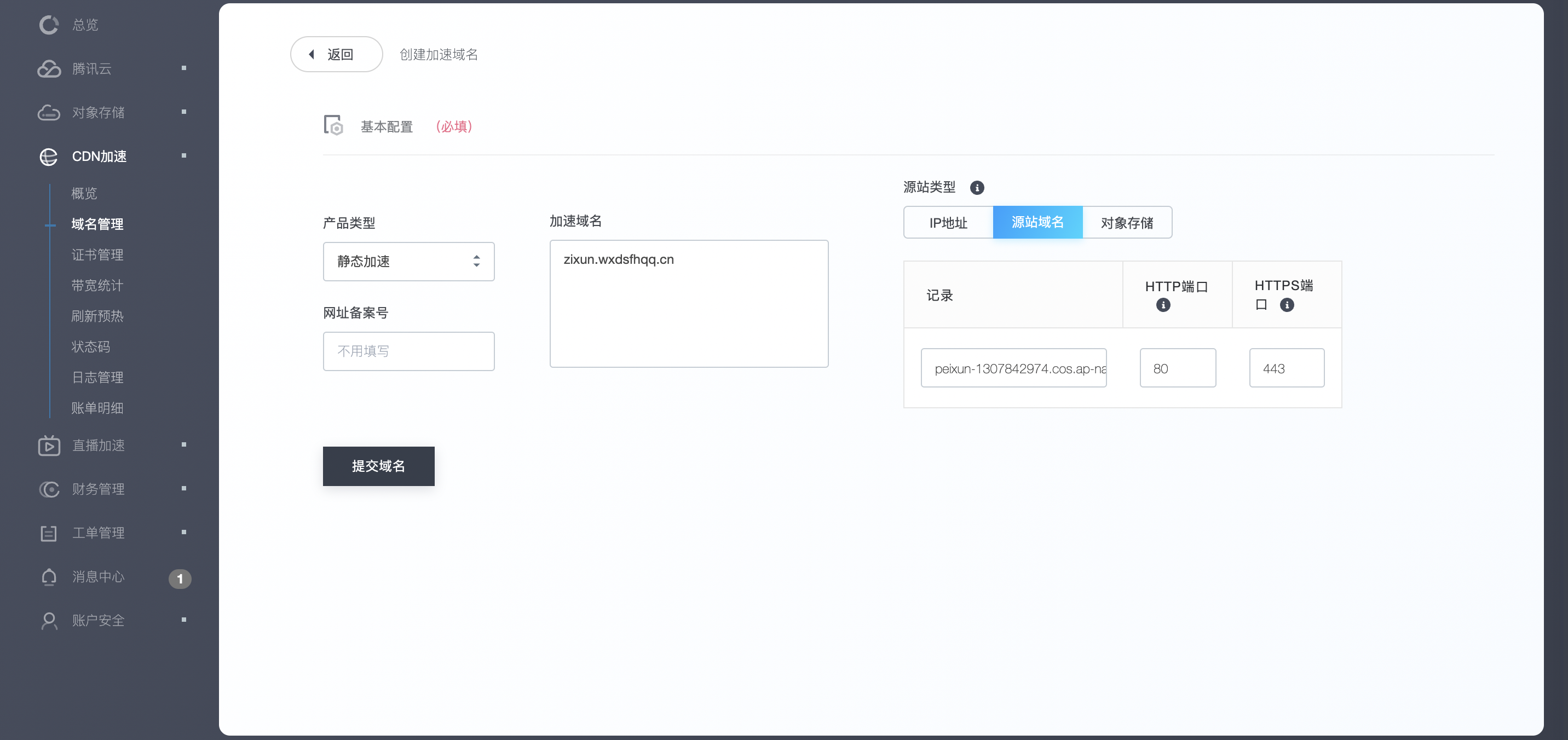The width and height of the screenshot is (1568, 740).
Task: Click the info icon beside 源站类型
Action: [976, 187]
